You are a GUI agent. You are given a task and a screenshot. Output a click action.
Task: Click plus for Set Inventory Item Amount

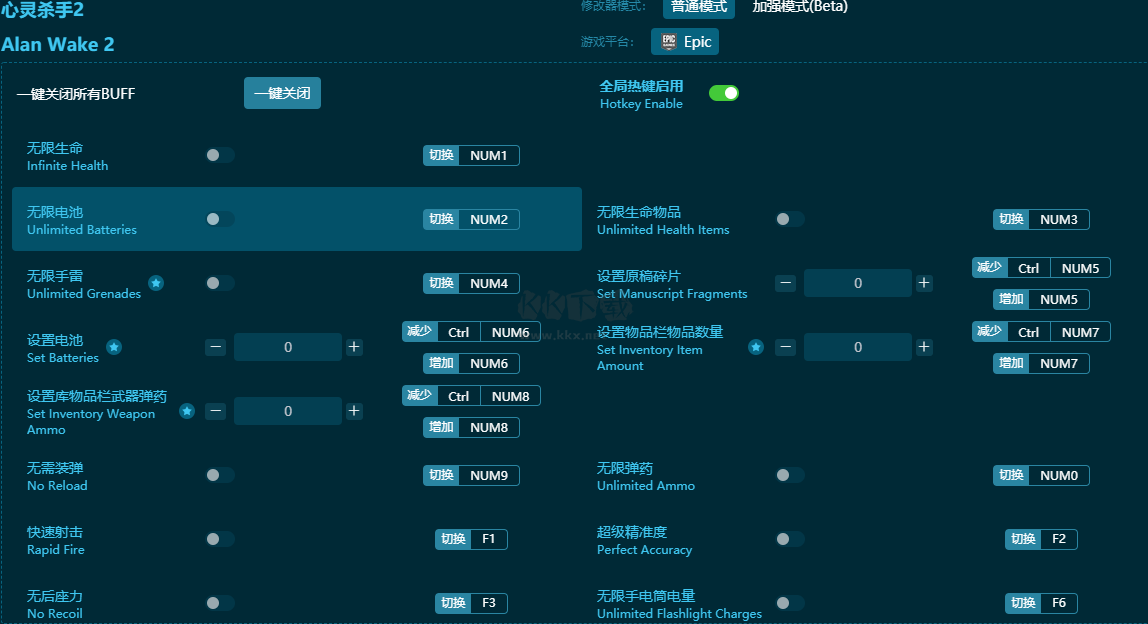coord(924,347)
